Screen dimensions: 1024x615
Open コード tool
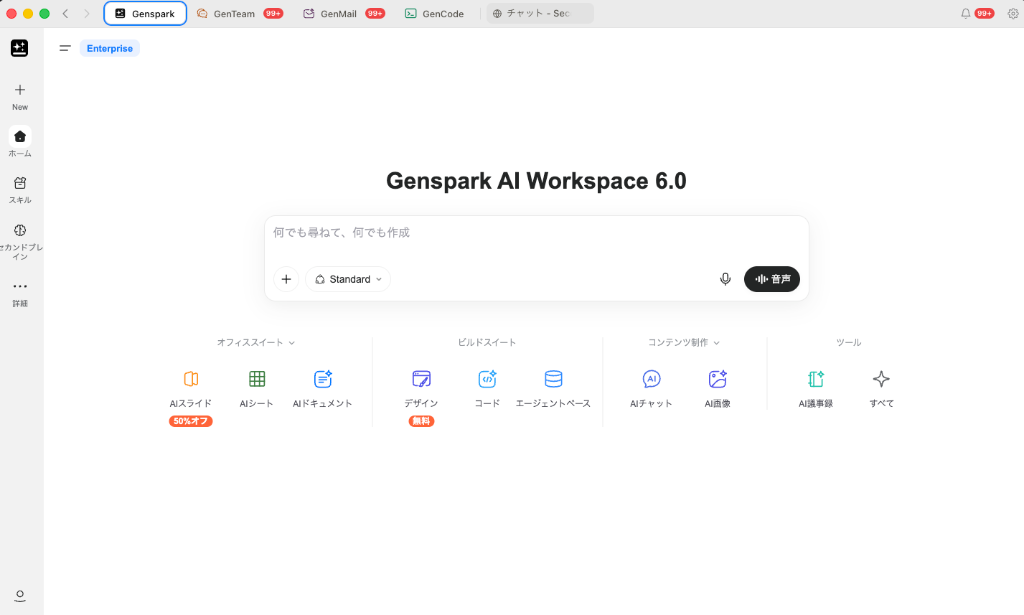[487, 388]
